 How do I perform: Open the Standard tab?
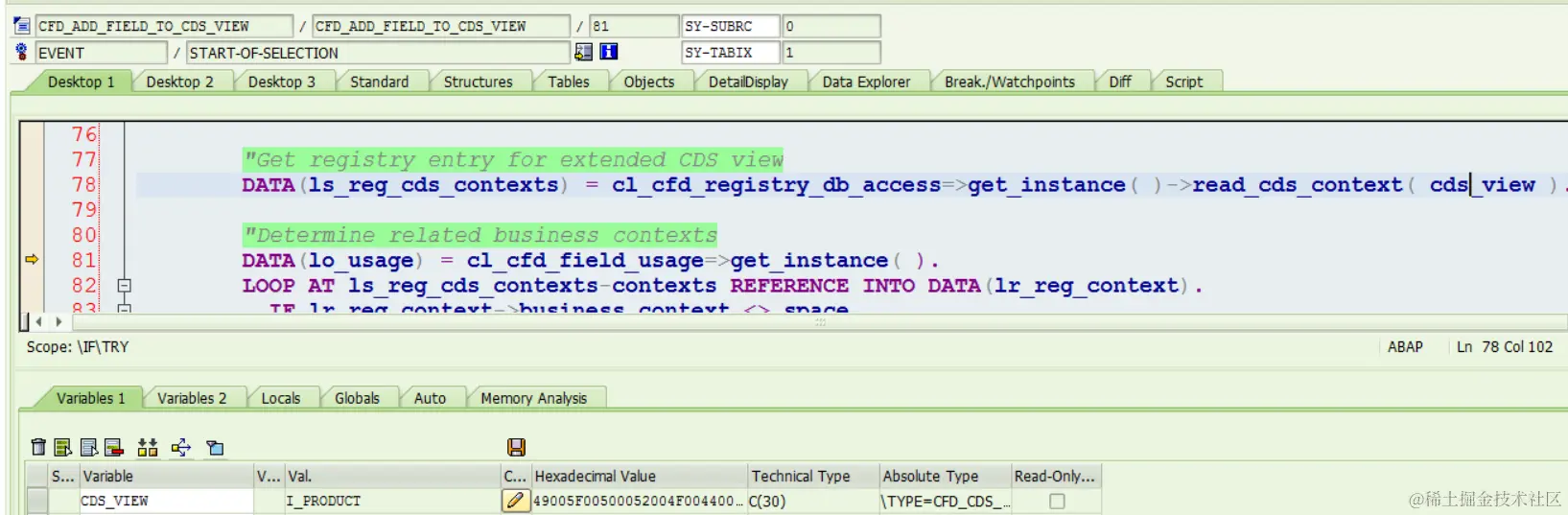pyautogui.click(x=379, y=82)
